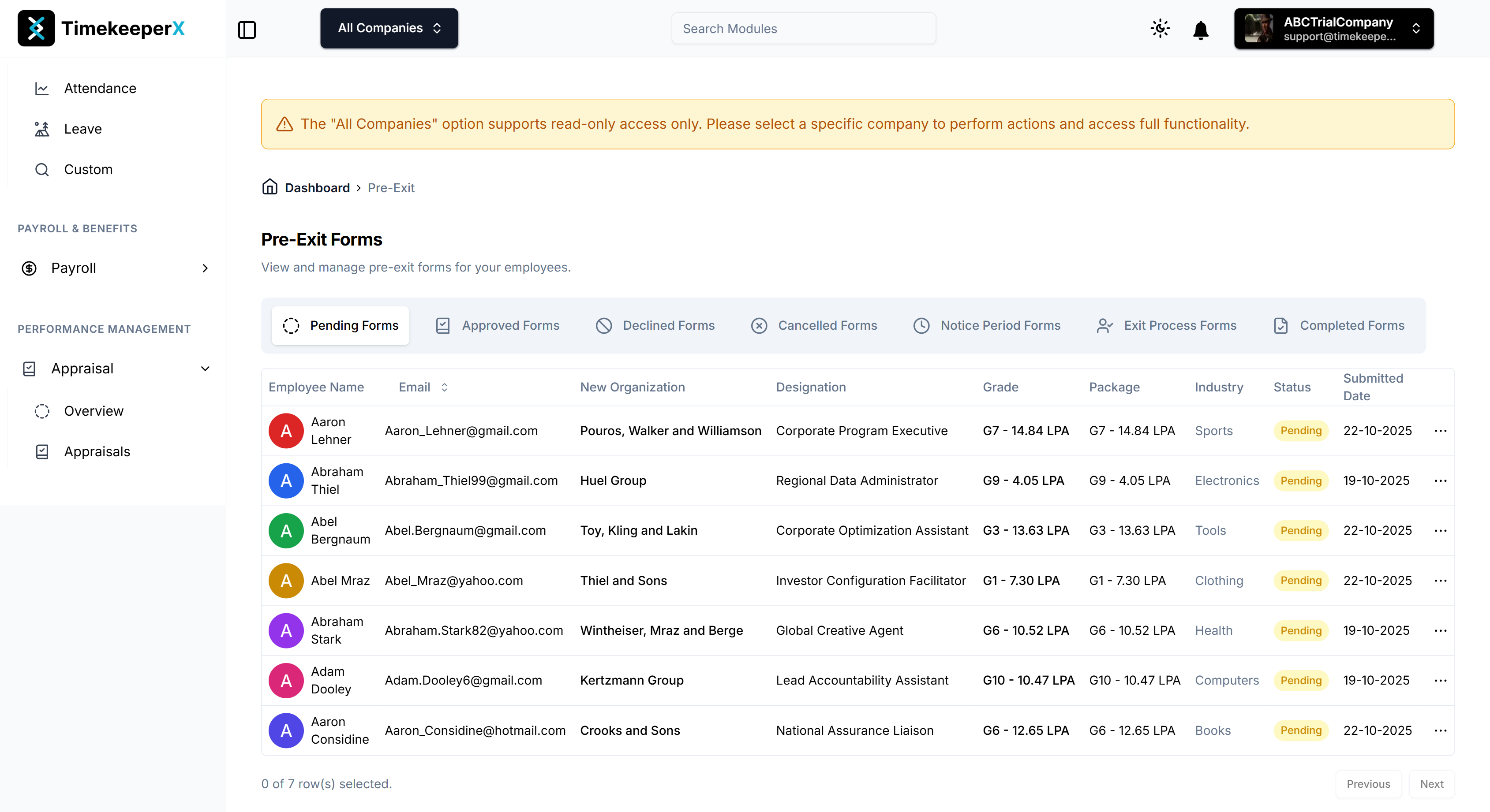Expand the Payroll menu chevron
This screenshot has width=1490, height=812.
[205, 268]
